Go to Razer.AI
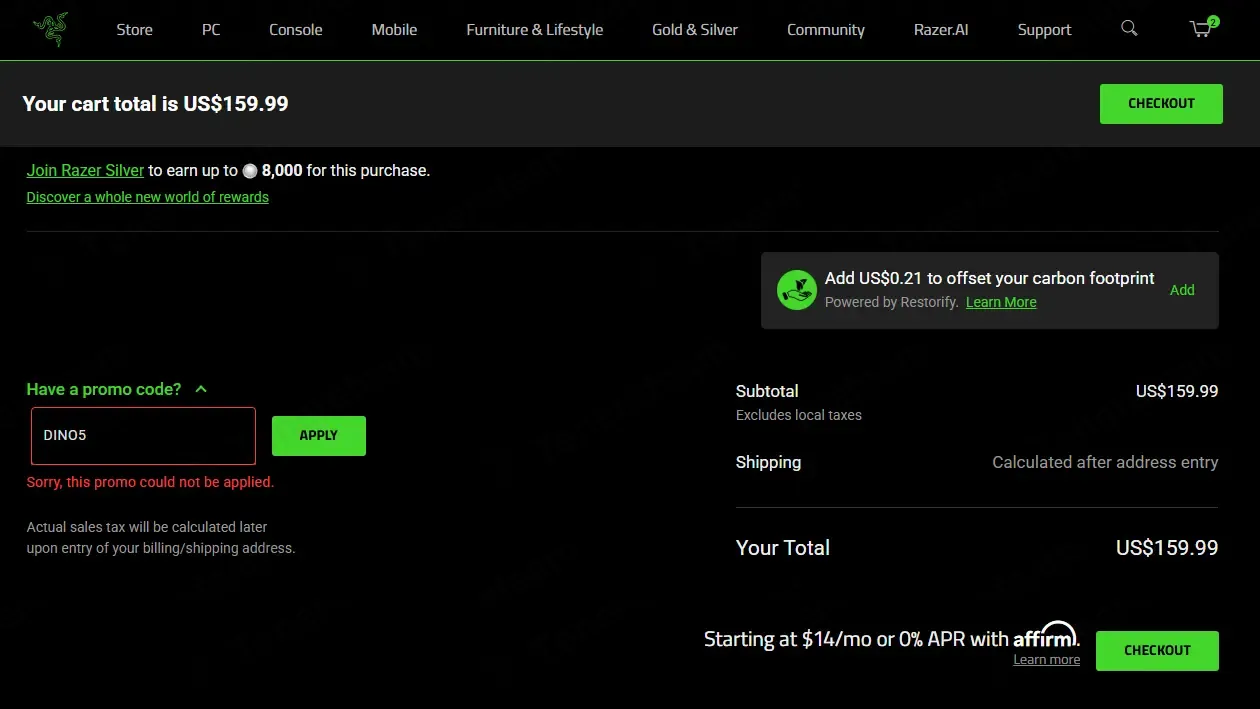The image size is (1260, 709). (x=941, y=29)
